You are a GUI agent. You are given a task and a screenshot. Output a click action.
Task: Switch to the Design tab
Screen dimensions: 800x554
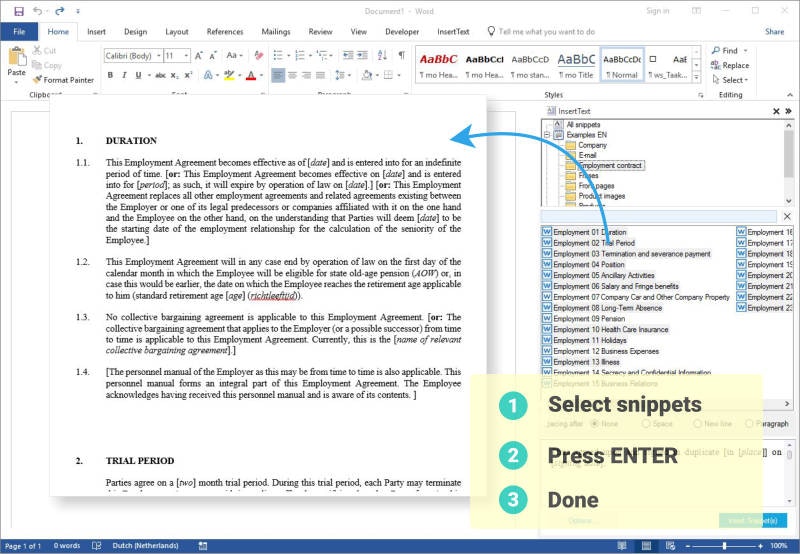pyautogui.click(x=135, y=32)
